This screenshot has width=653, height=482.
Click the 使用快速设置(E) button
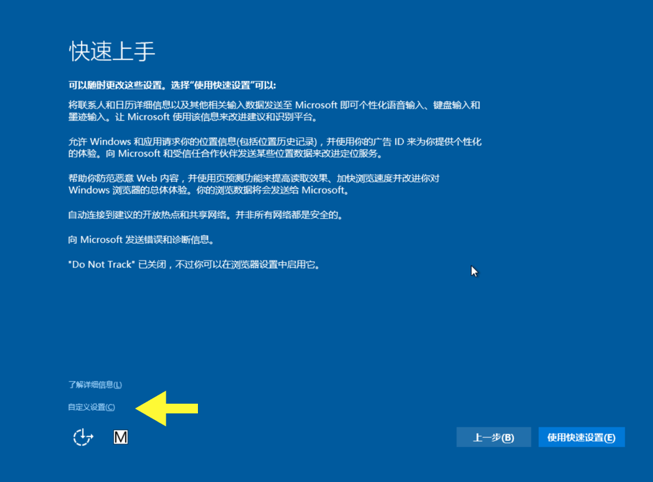click(x=581, y=437)
